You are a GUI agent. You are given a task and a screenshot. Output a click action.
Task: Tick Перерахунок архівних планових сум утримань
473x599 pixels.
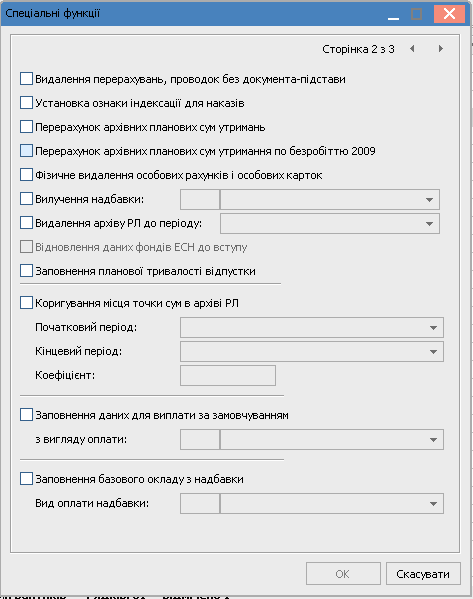(26, 127)
